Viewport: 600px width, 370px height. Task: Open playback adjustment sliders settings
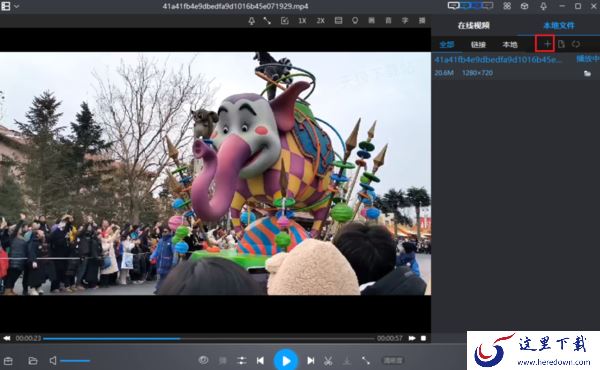[x=241, y=360]
